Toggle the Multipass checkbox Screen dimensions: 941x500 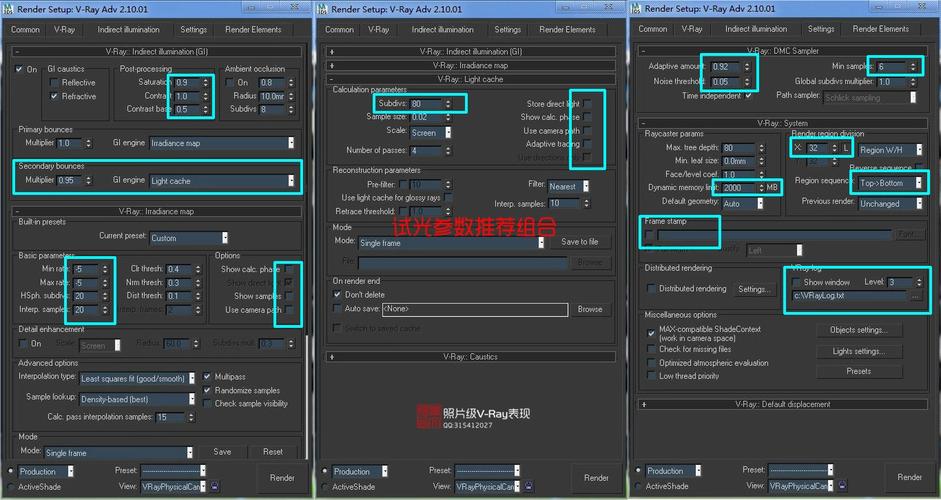(x=207, y=376)
